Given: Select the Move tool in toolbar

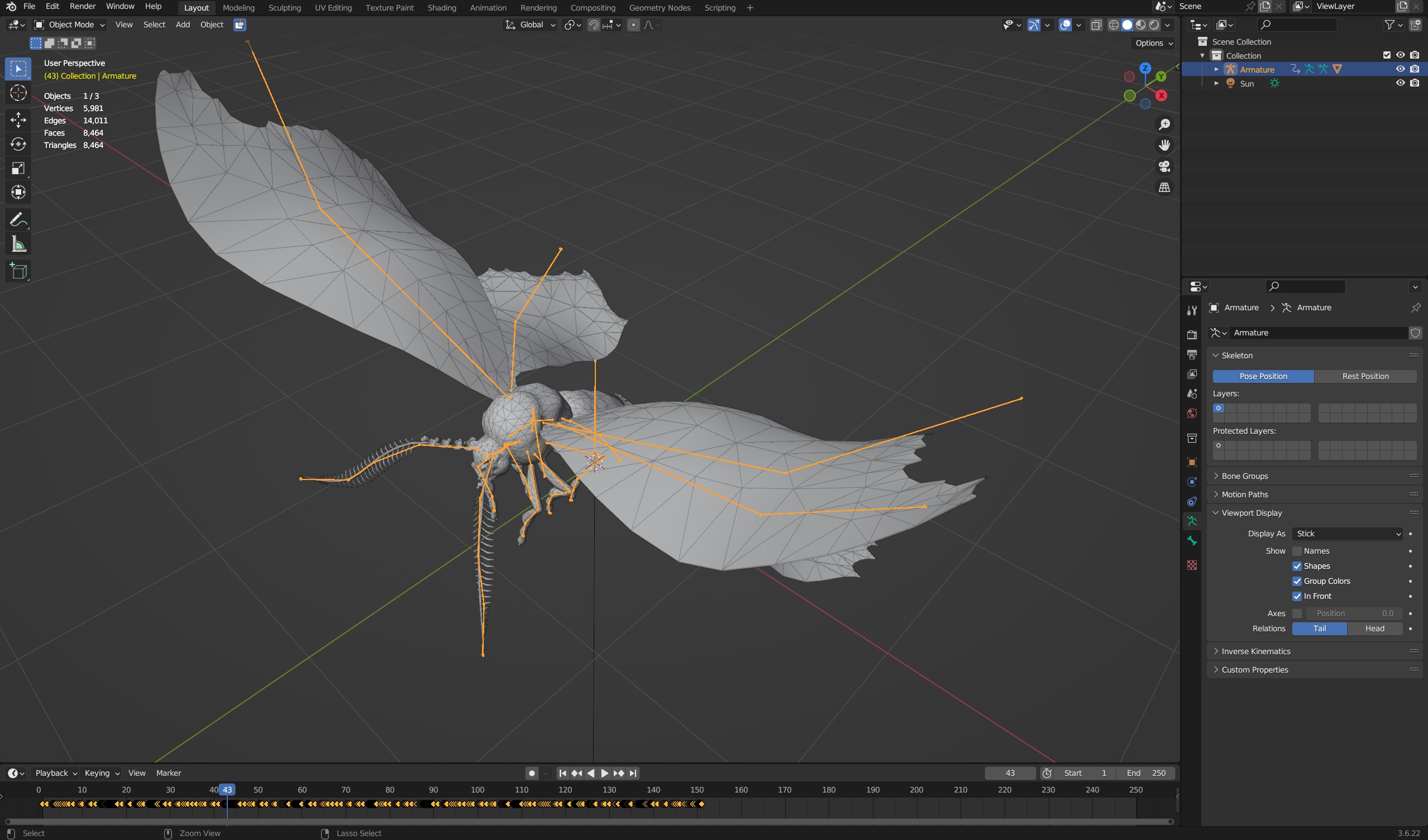Looking at the screenshot, I should coord(18,119).
